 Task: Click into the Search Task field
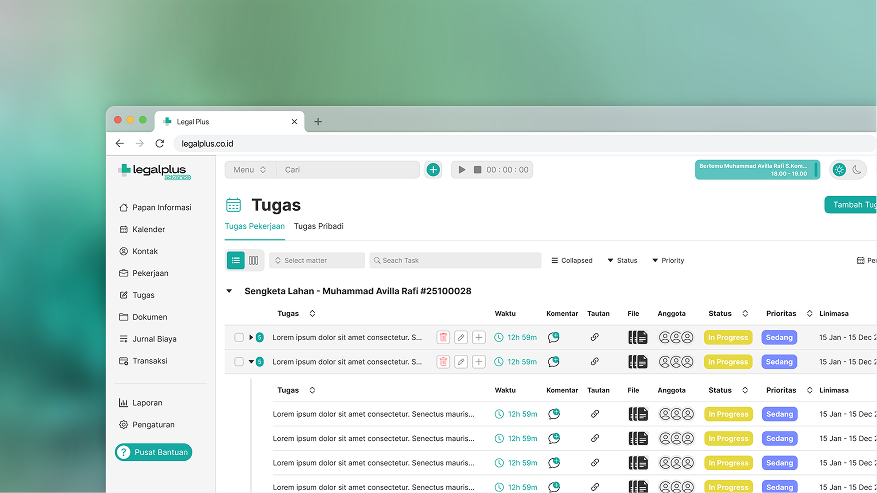point(455,260)
